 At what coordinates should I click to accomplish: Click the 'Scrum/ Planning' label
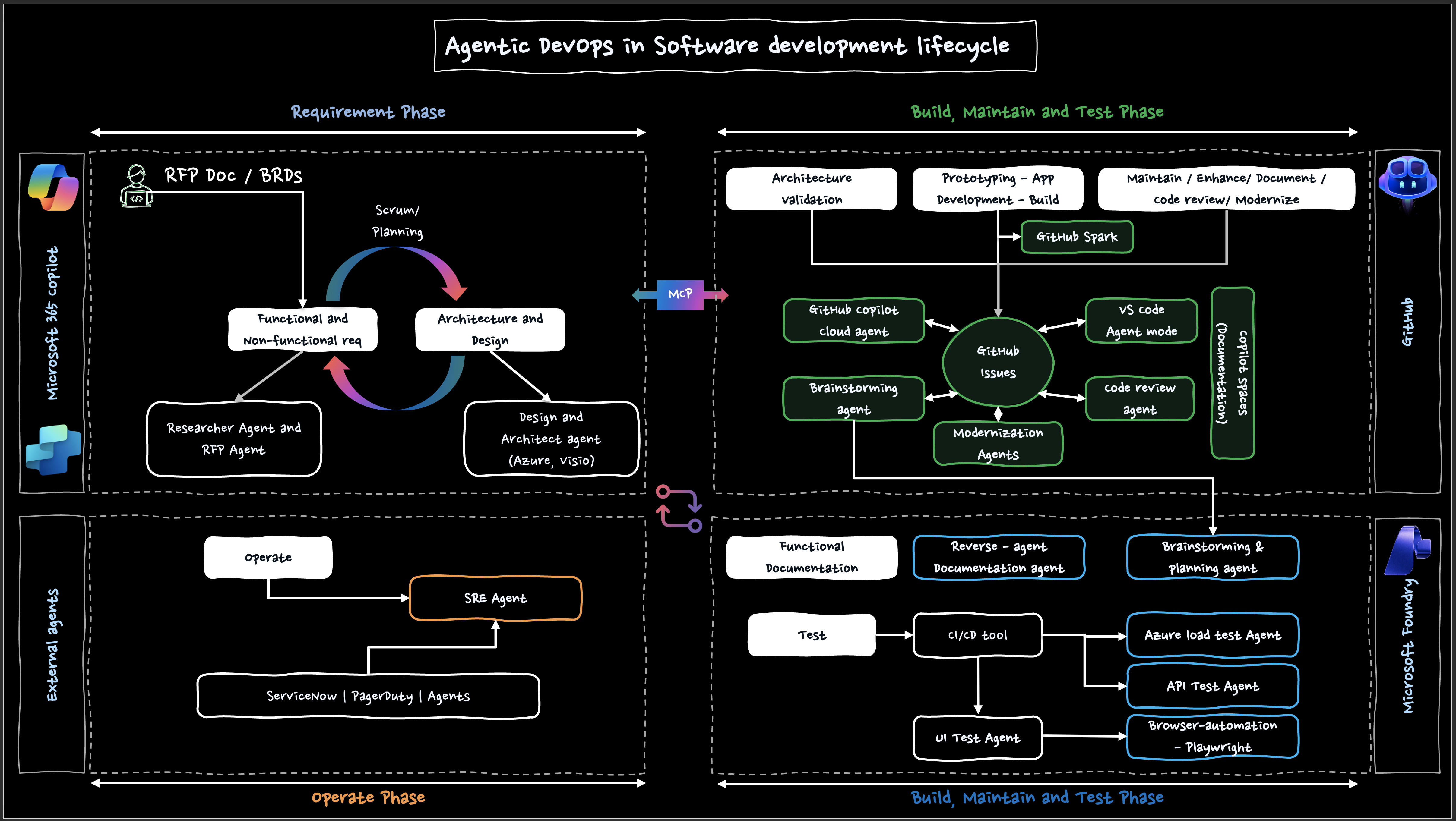[x=397, y=221]
